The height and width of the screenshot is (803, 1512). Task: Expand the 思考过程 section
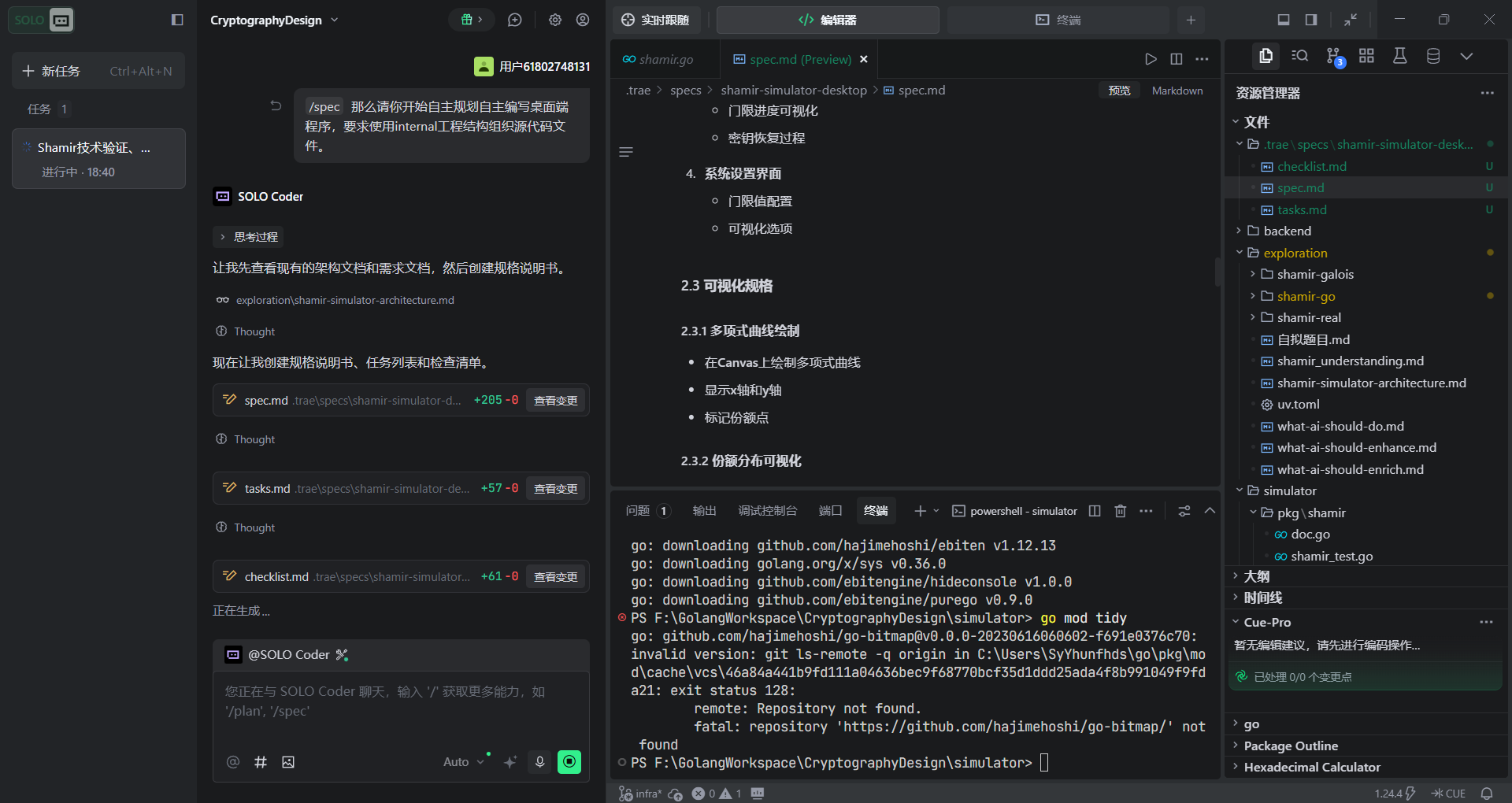point(248,237)
